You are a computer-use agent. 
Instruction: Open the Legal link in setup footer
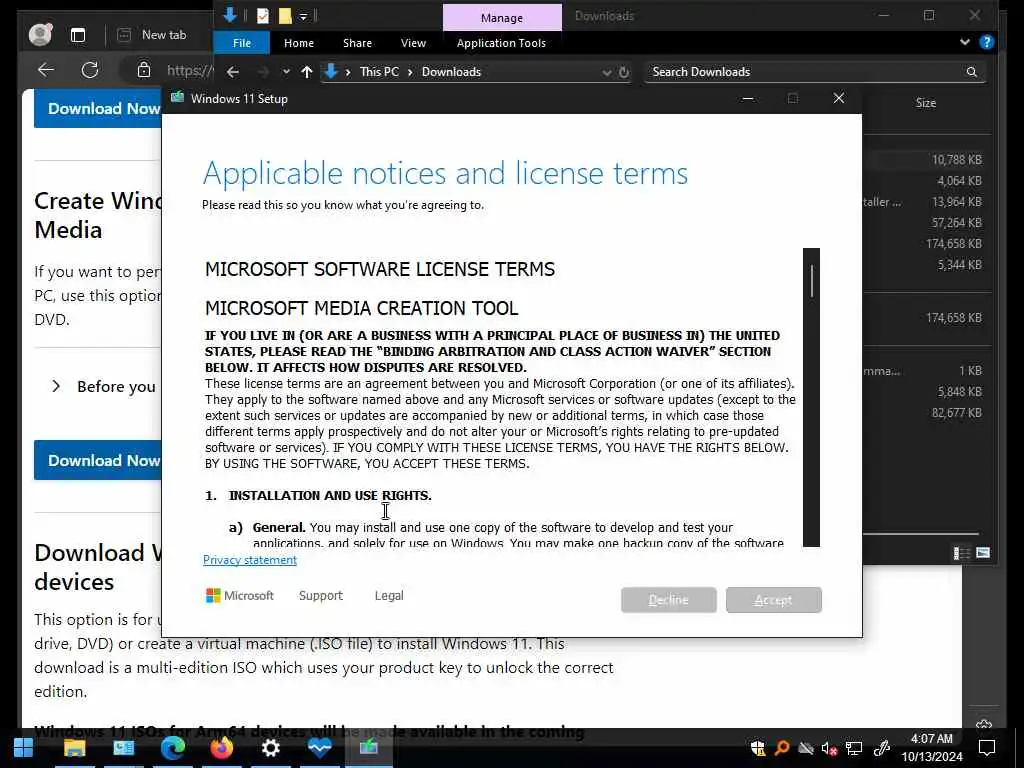pyautogui.click(x=389, y=596)
